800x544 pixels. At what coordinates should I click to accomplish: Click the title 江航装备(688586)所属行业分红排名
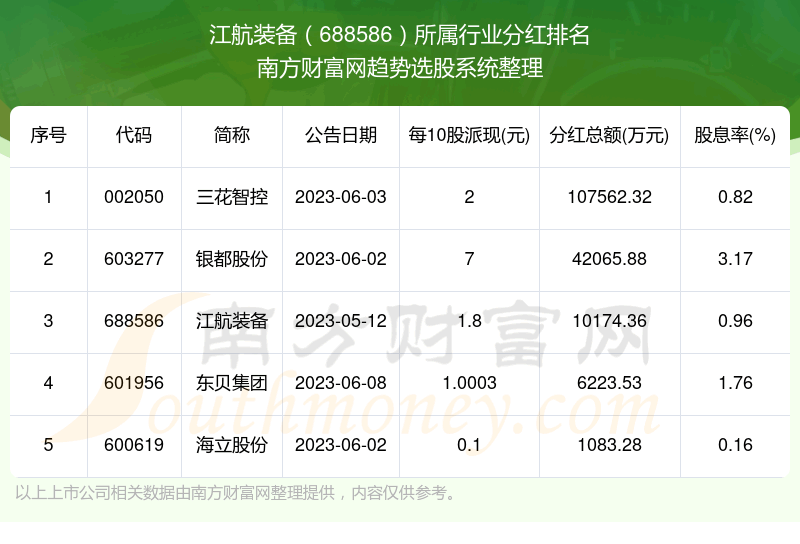(400, 37)
